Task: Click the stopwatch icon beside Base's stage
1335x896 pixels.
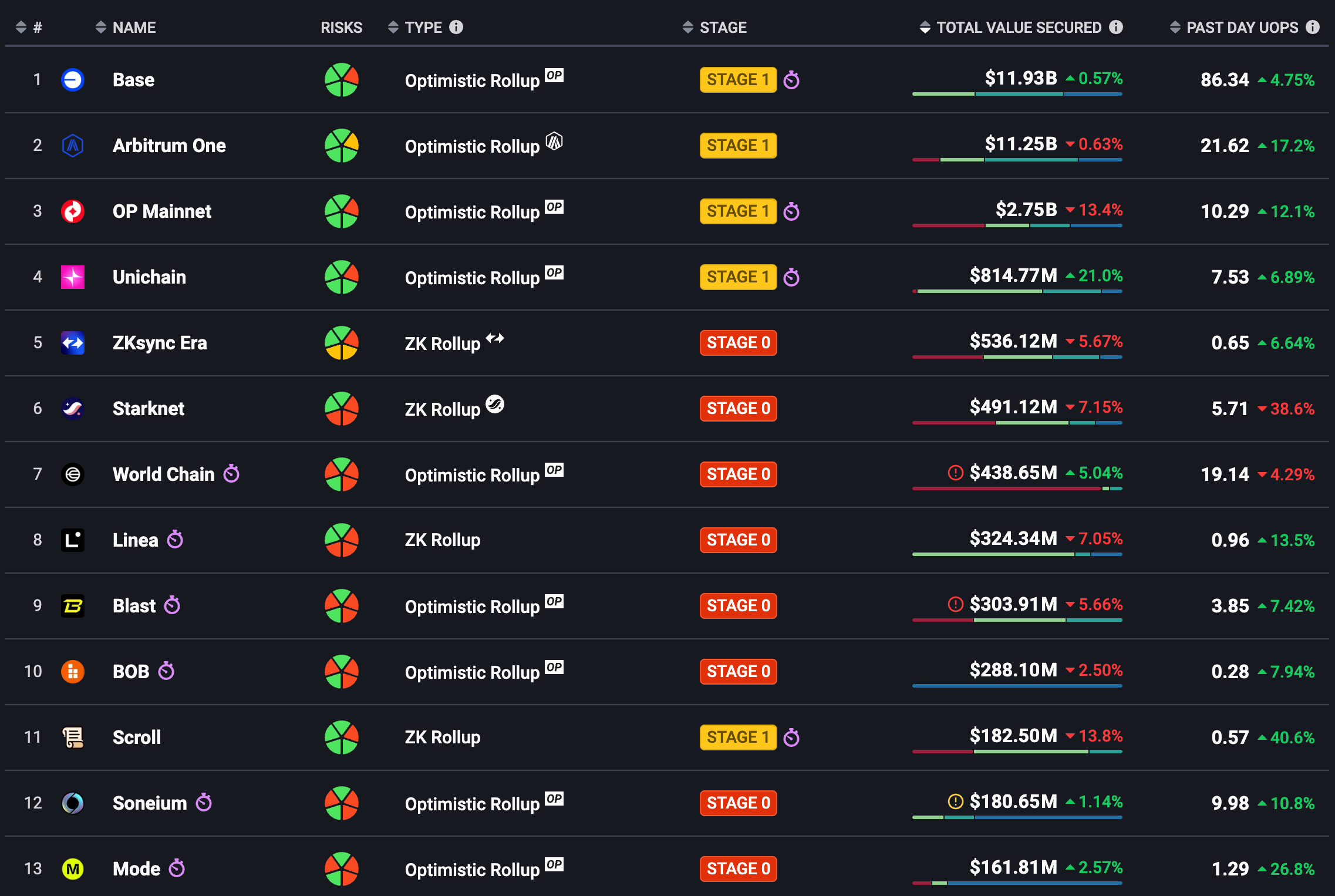Action: [791, 79]
